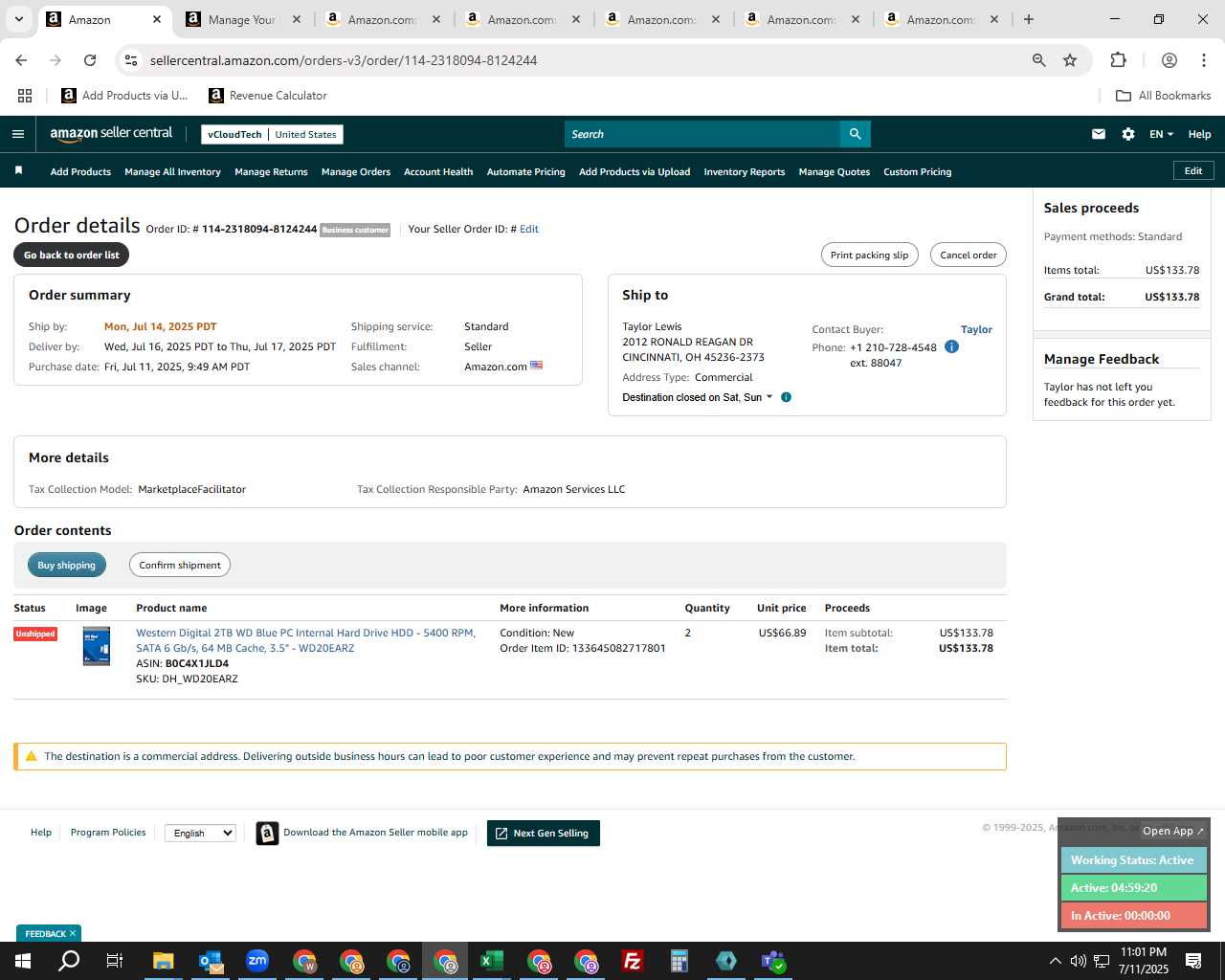This screenshot has width=1225, height=980.
Task: Click Buy shipping button
Action: [67, 565]
